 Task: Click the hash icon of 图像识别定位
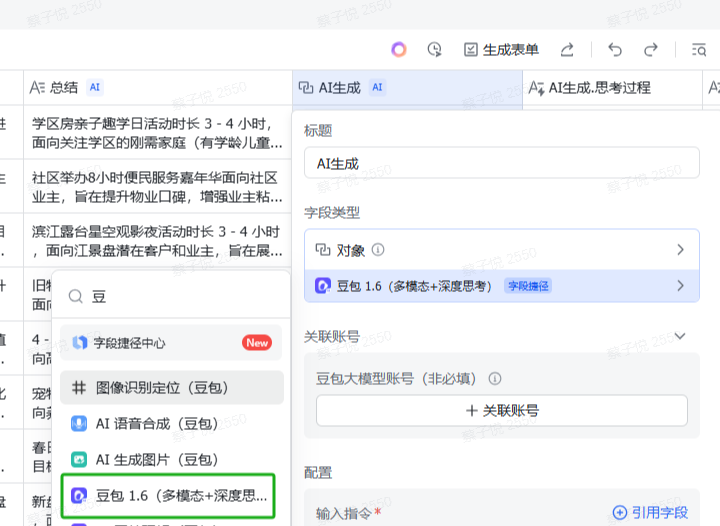79,388
